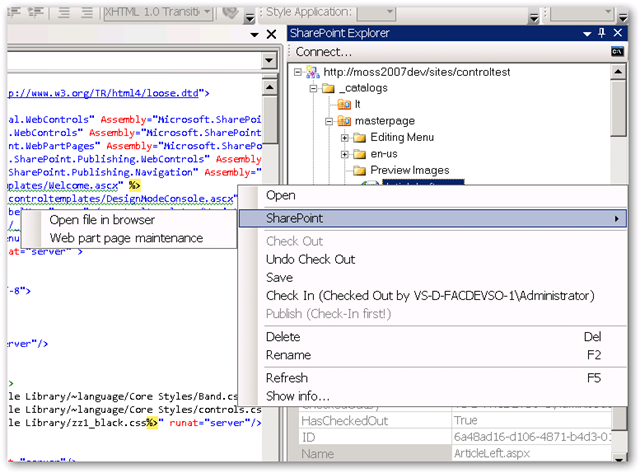Open the Style Application dropdown
This screenshot has height=473, width=640.
tap(376, 13)
